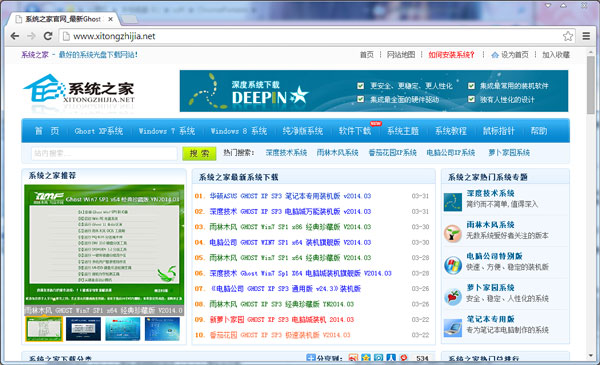Share via the Weibo red icon

tap(353, 358)
